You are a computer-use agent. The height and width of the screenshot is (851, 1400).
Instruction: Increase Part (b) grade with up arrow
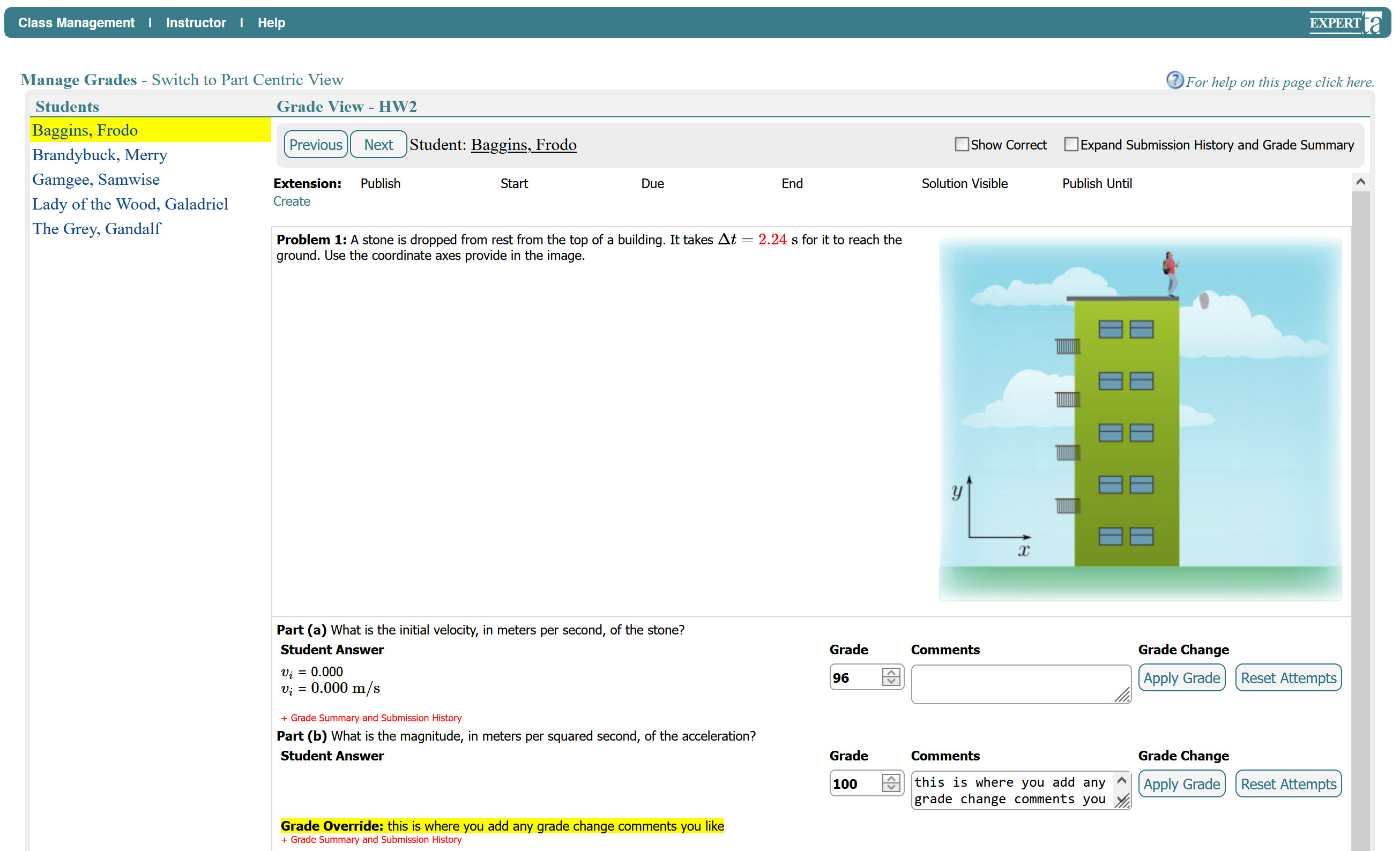point(890,778)
